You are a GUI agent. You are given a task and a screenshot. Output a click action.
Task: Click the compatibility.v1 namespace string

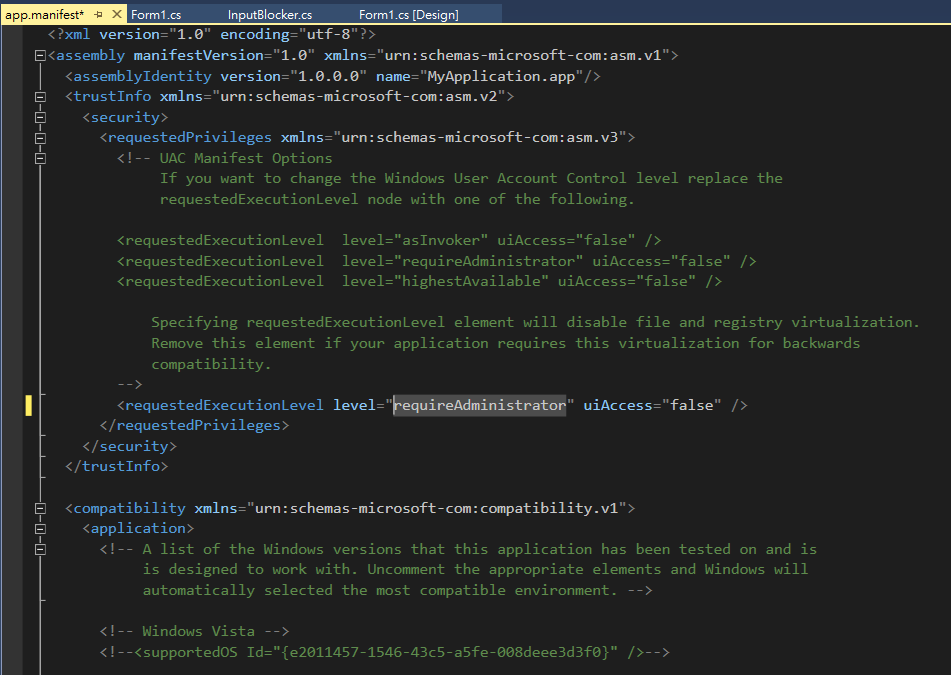[436, 508]
